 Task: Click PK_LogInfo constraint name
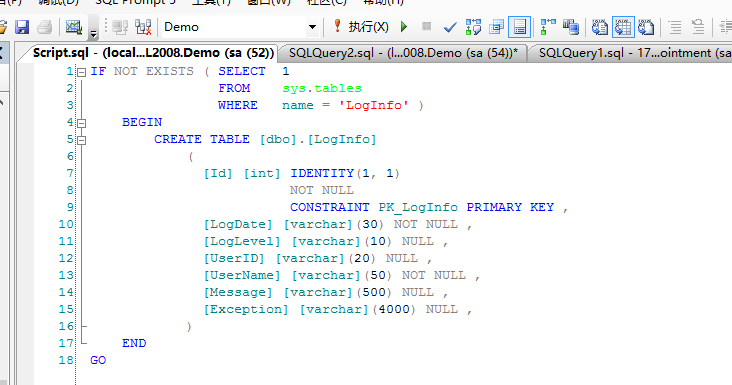(x=418, y=208)
